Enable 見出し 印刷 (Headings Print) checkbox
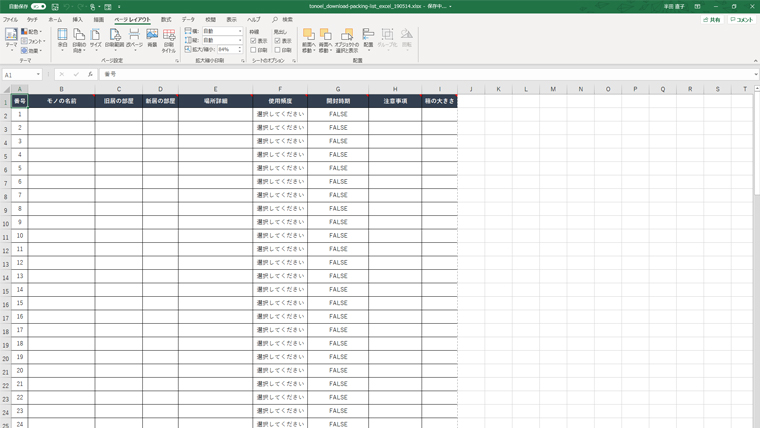The width and height of the screenshot is (760, 428). pos(278,50)
